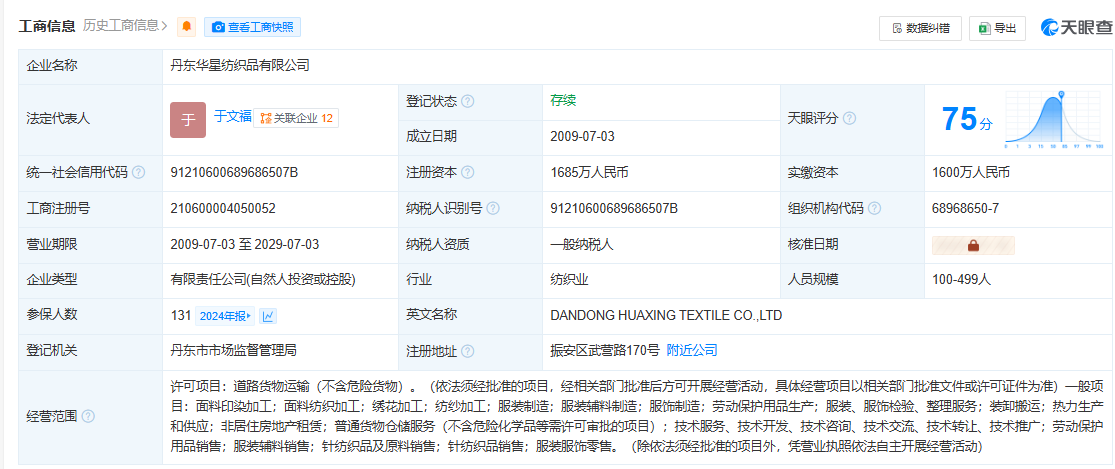1115x469 pixels.
Task: Open the 2024年报 annual report dropdown
Action: point(225,316)
